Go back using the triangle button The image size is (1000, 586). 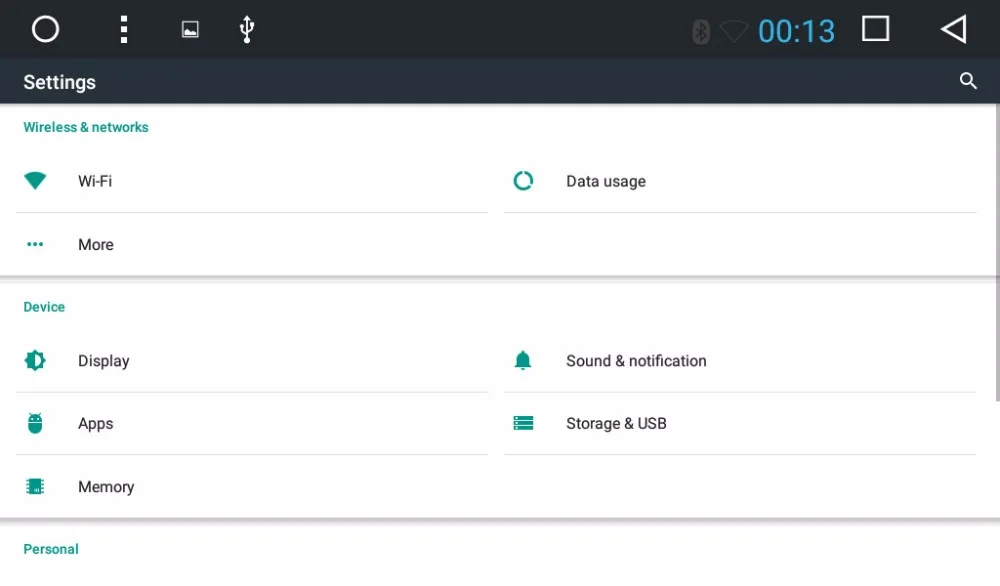pyautogui.click(x=954, y=30)
